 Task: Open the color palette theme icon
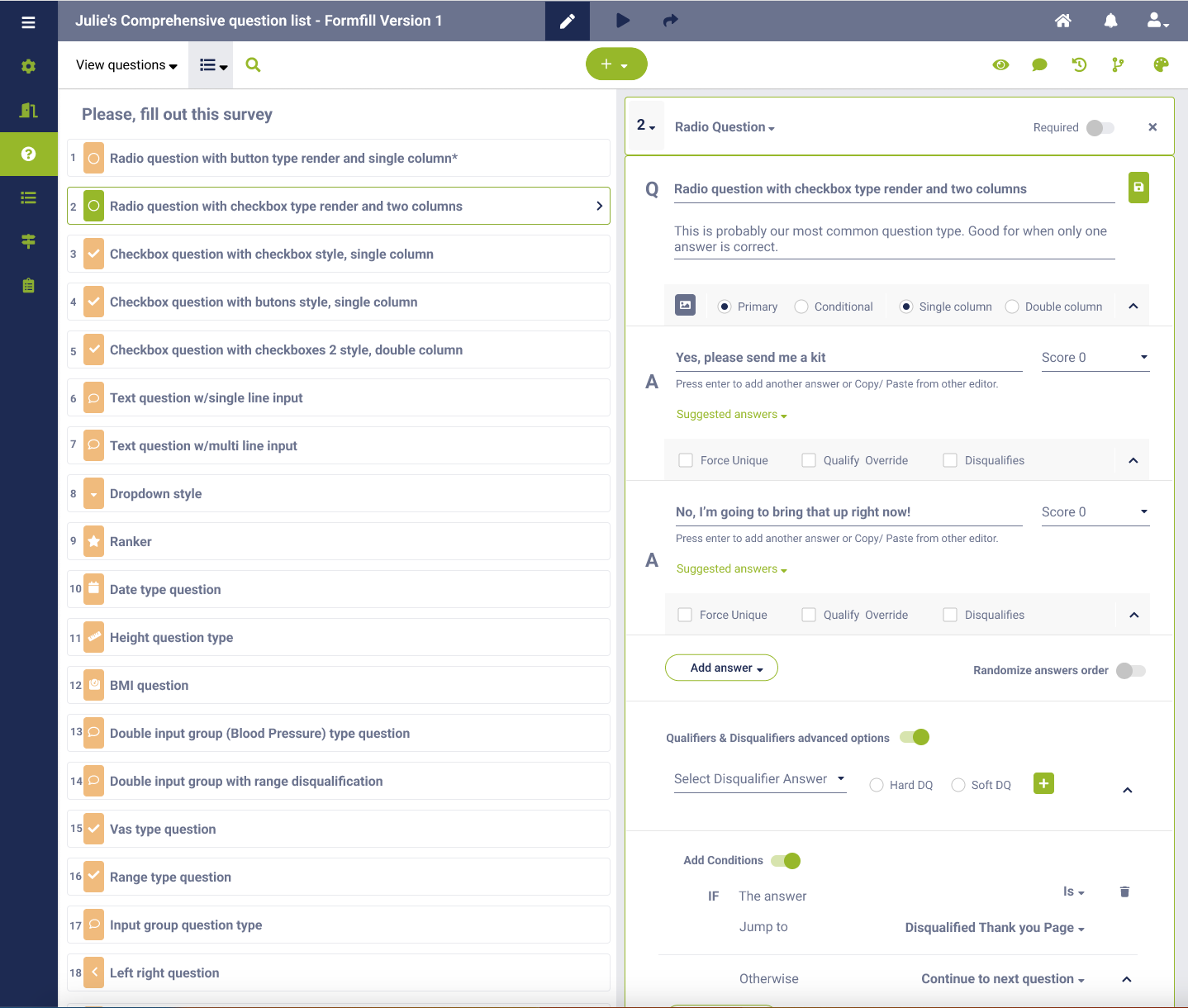[x=1161, y=64]
